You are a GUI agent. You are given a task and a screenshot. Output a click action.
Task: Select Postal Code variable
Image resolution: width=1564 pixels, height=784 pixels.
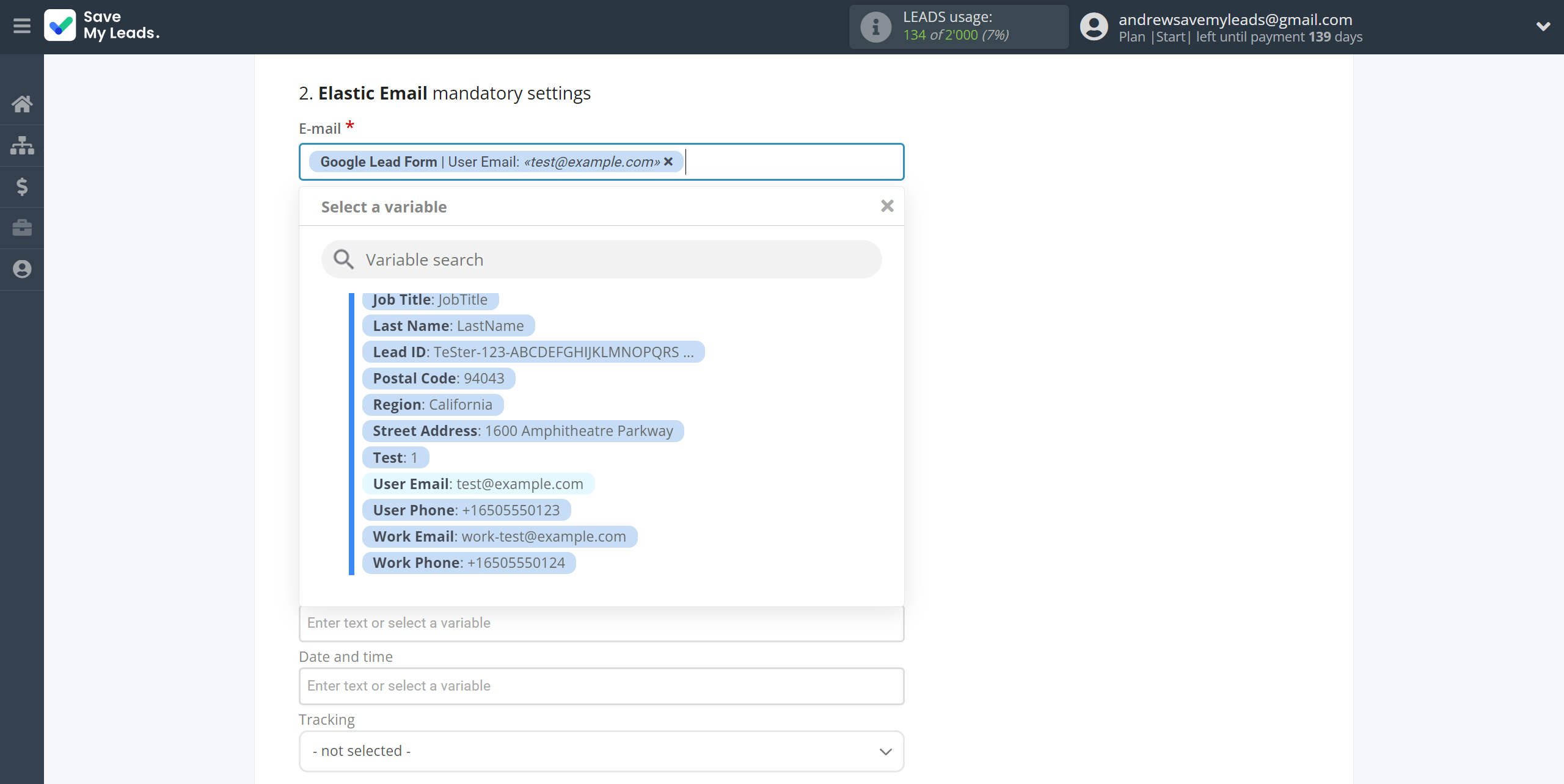(x=439, y=379)
